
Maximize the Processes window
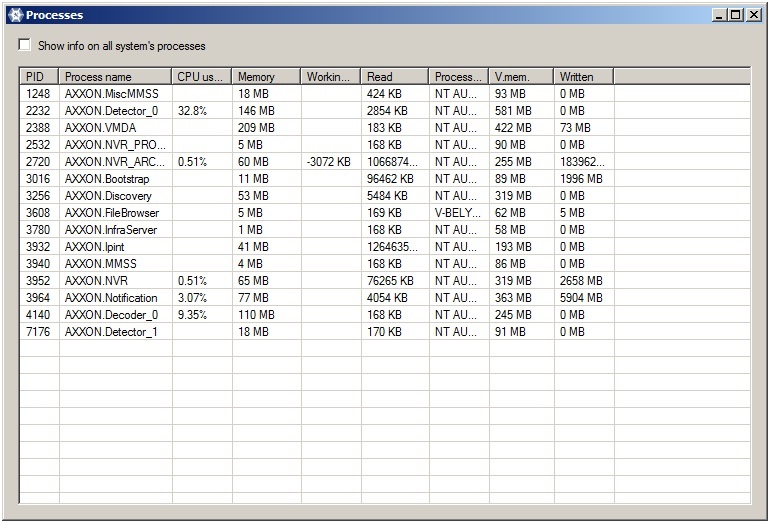735,15
